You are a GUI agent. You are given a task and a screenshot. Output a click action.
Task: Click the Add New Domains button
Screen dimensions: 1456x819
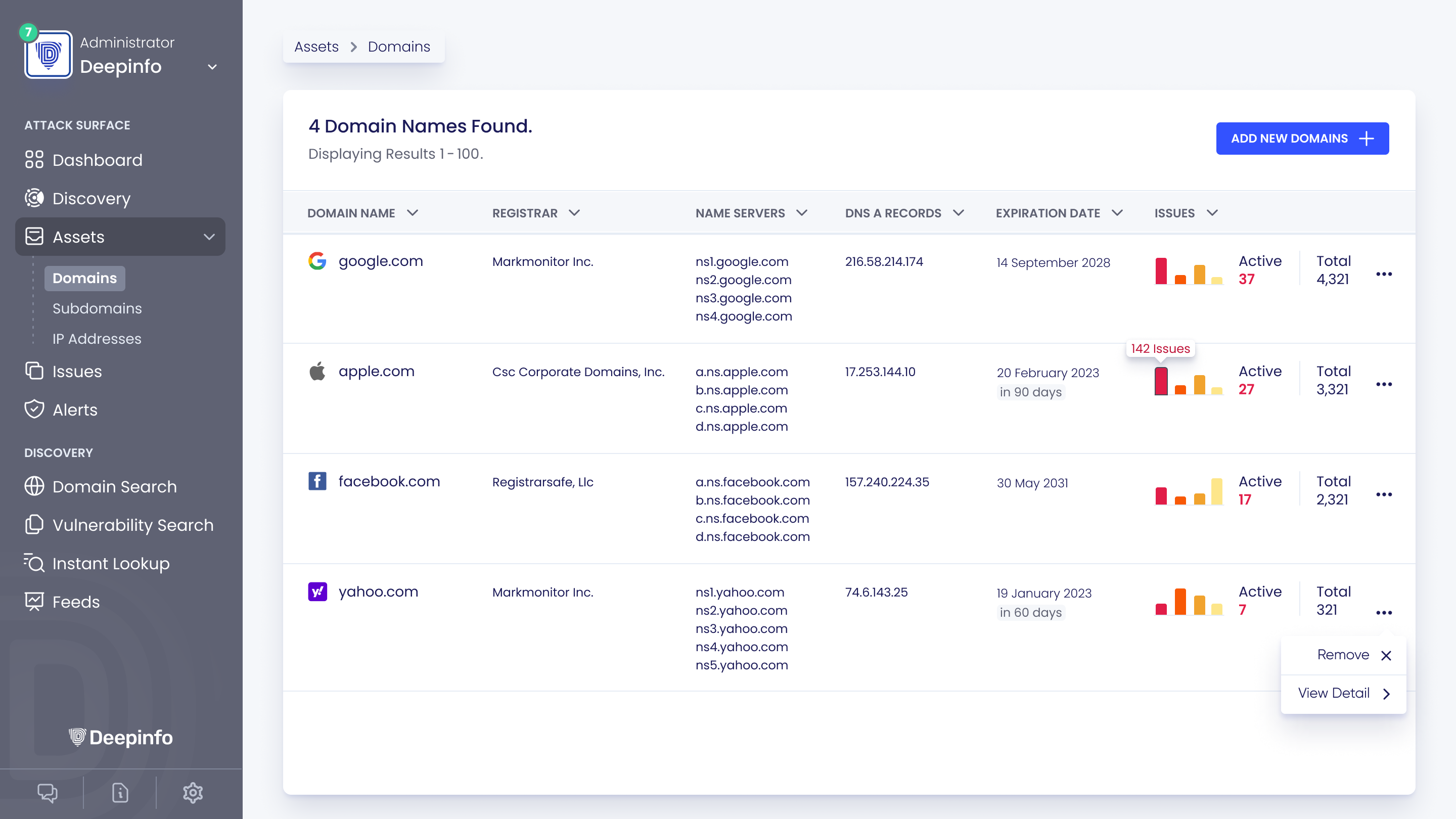coord(1302,138)
